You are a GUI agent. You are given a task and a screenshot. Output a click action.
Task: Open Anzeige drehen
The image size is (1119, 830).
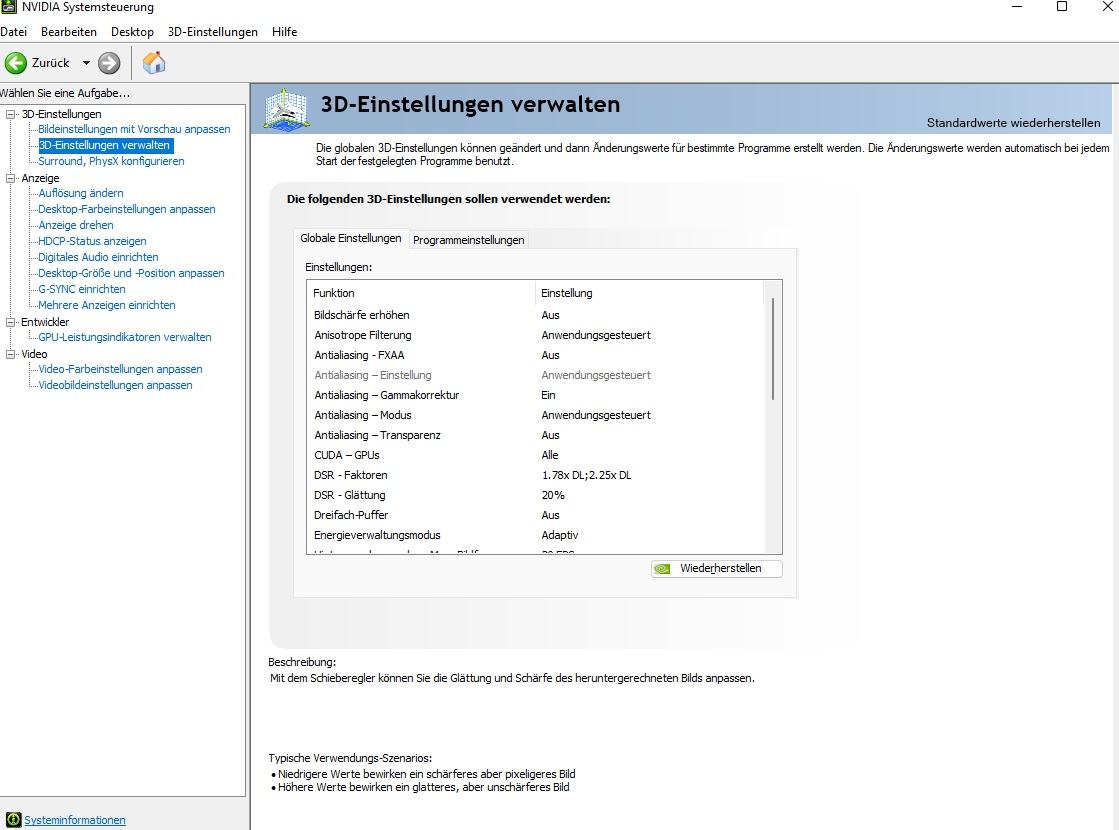(76, 225)
